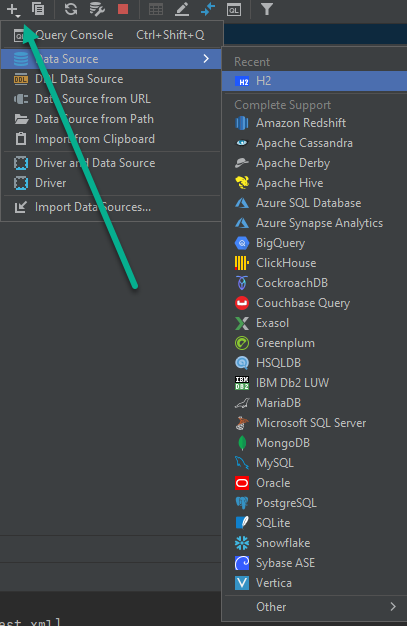This screenshot has width=407, height=626.
Task: Choose BigQuery data source
Action: click(314, 243)
